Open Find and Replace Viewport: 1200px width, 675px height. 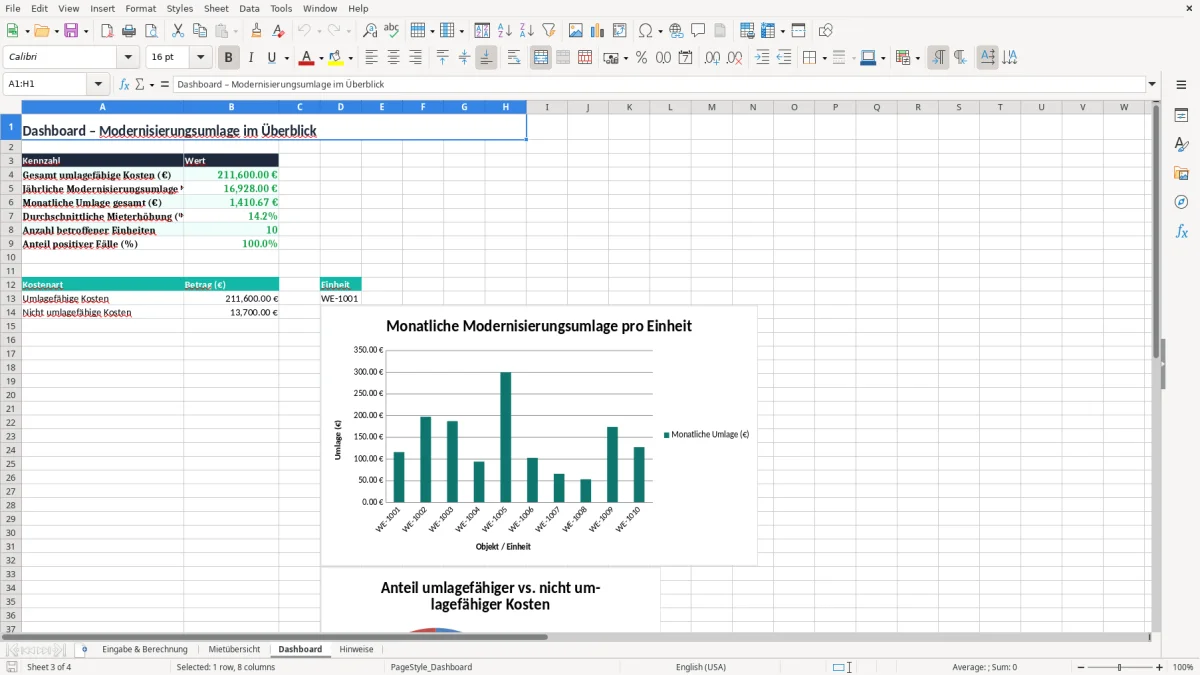pyautogui.click(x=370, y=31)
